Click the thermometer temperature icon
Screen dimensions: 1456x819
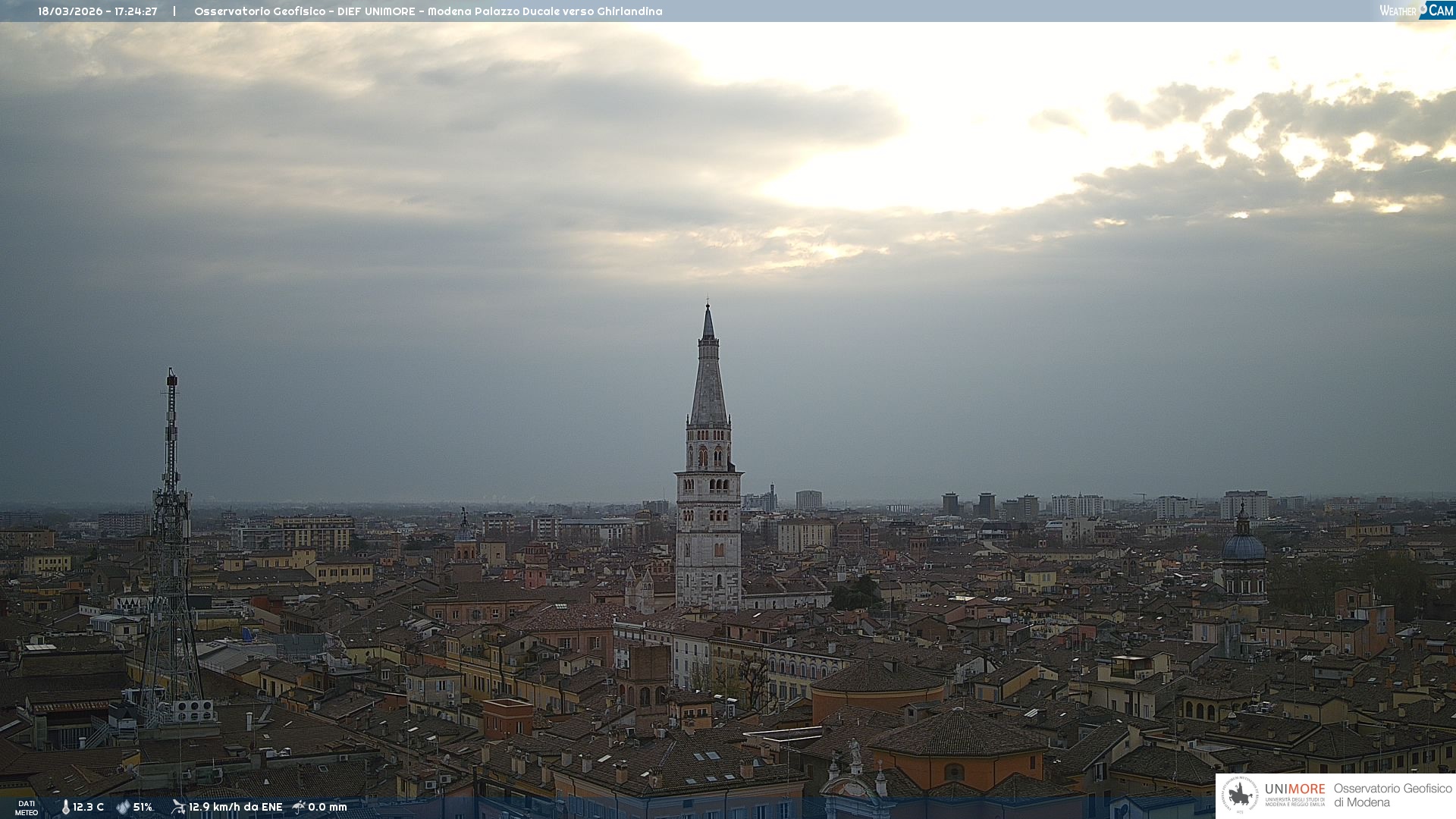tap(66, 807)
